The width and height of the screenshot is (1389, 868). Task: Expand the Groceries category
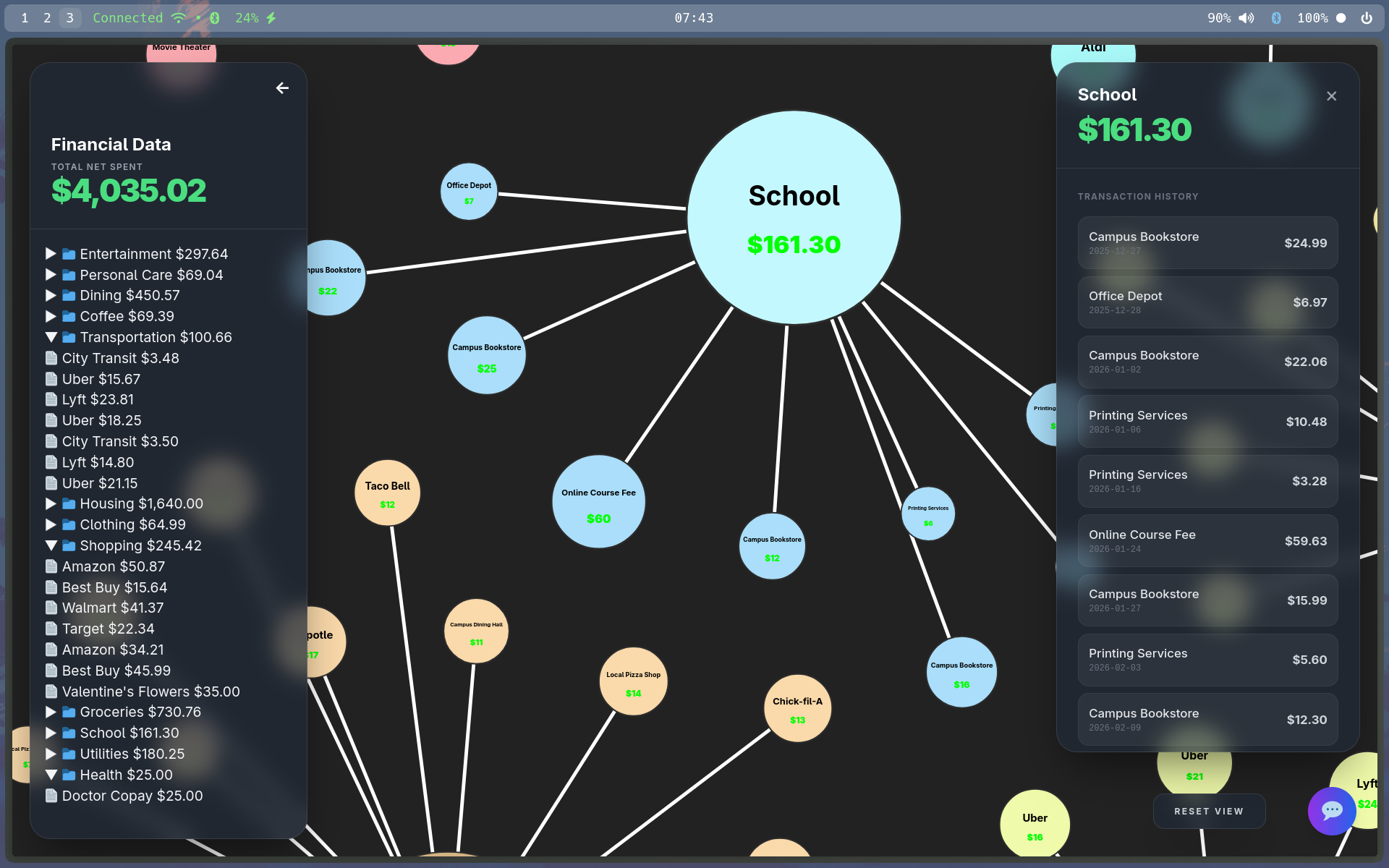pos(51,712)
